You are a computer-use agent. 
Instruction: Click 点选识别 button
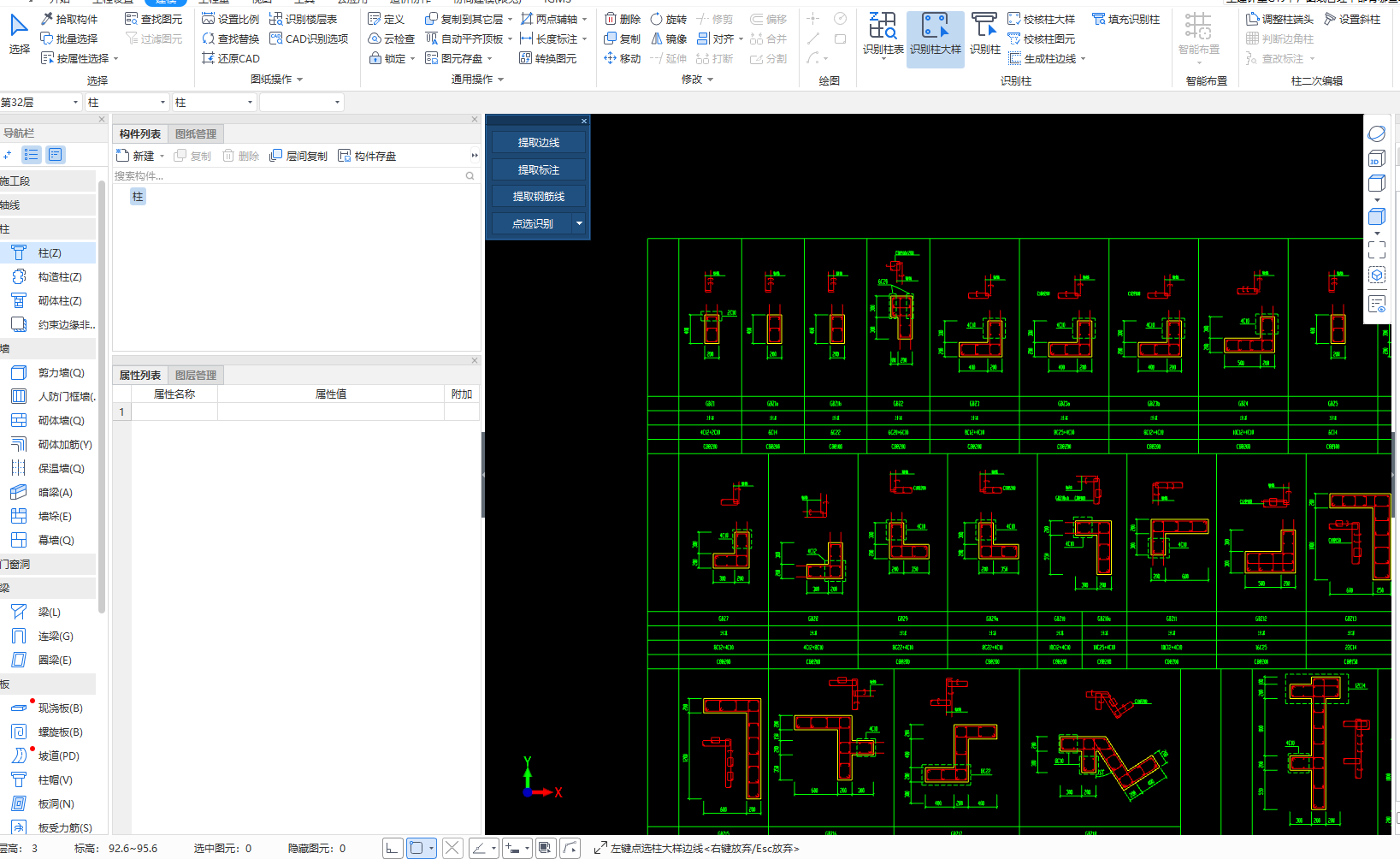click(532, 223)
